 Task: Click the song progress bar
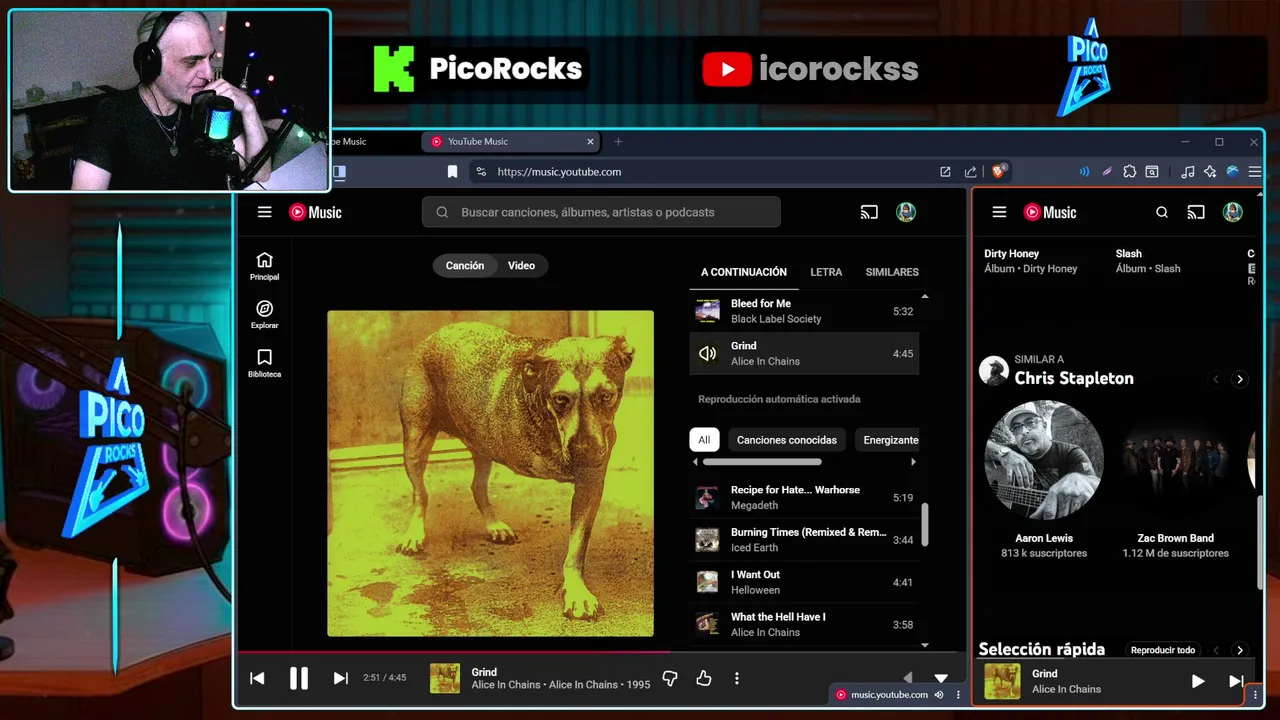(x=600, y=652)
